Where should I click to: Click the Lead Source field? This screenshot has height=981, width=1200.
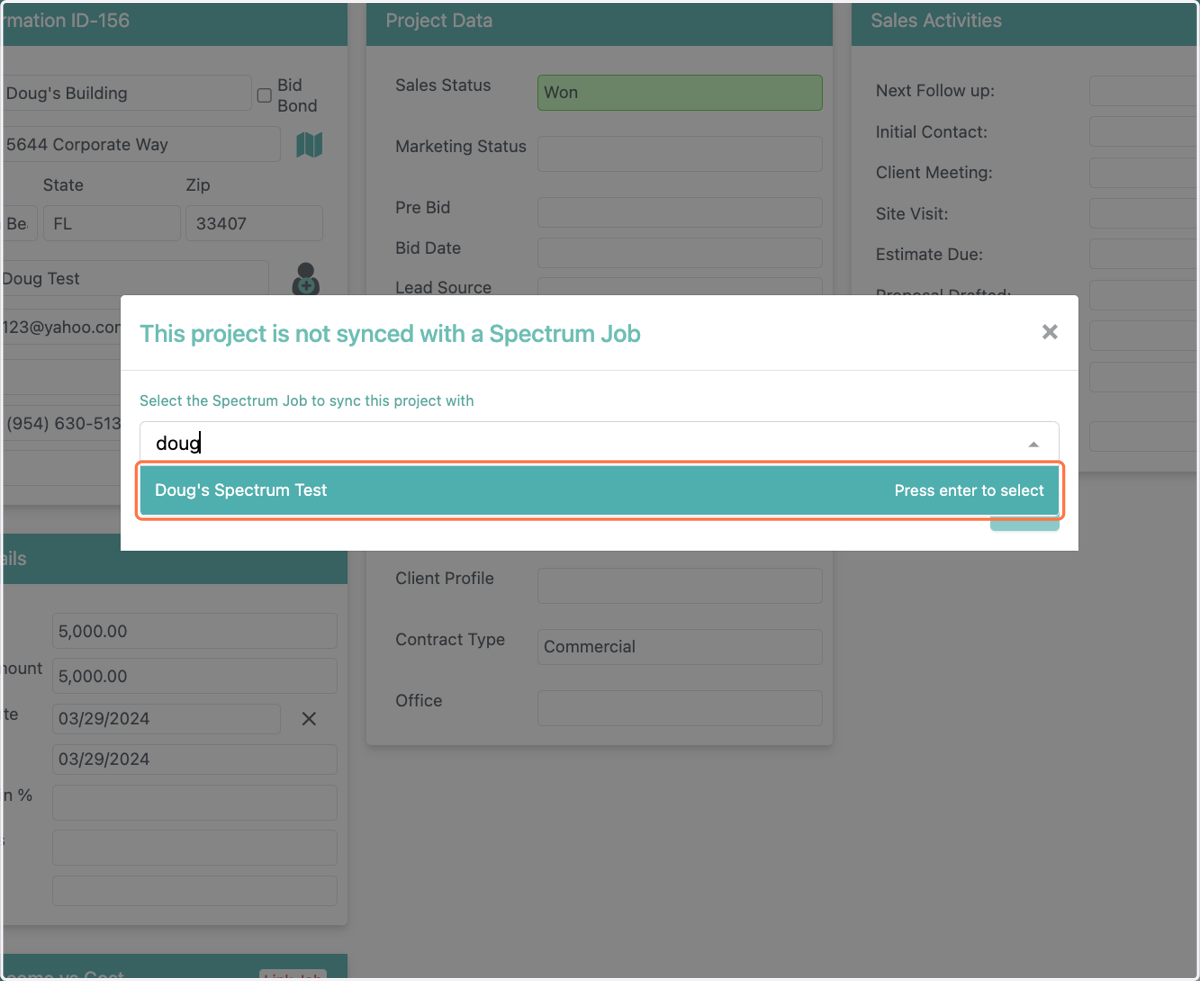680,287
